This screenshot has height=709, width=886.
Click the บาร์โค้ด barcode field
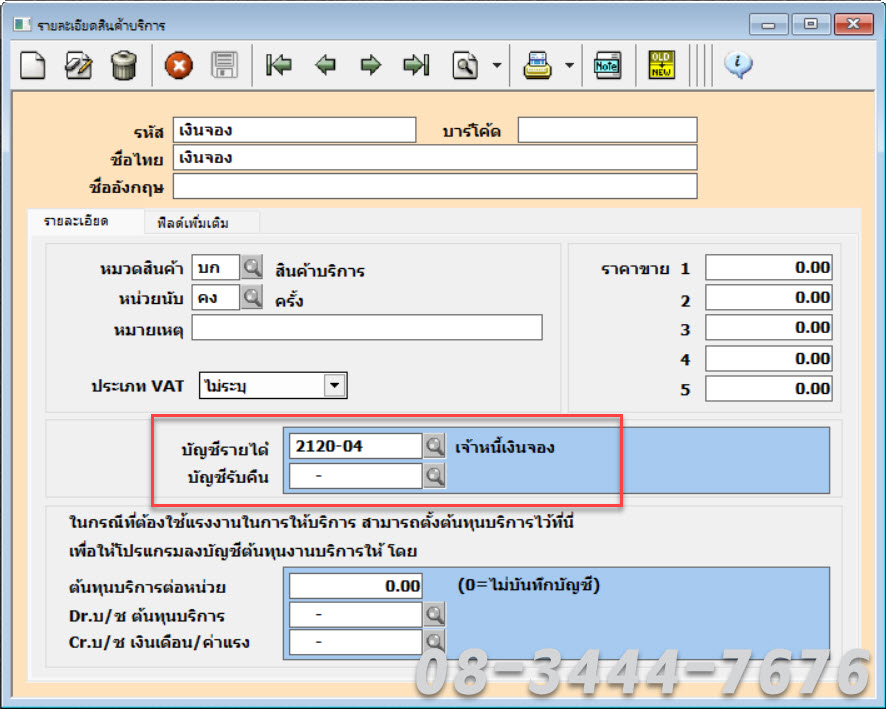(607, 130)
